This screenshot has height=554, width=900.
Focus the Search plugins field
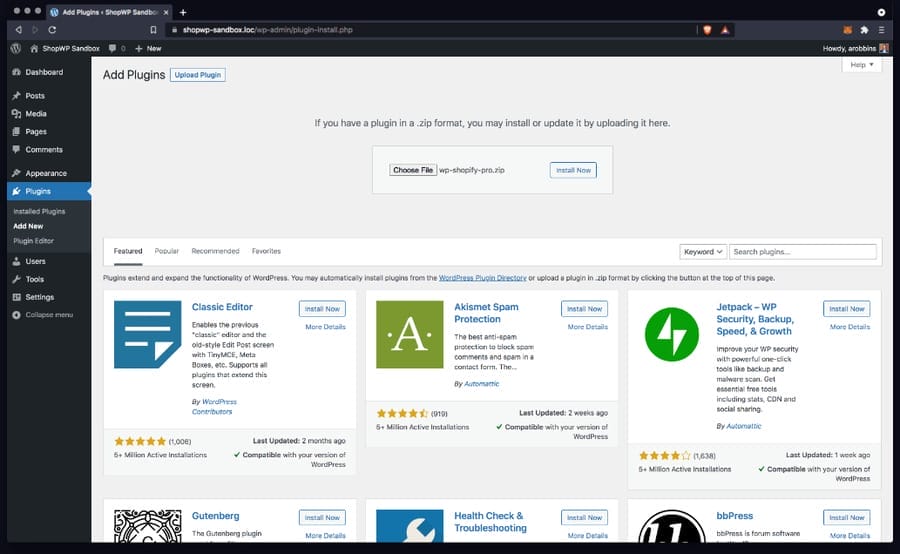pyautogui.click(x=802, y=251)
